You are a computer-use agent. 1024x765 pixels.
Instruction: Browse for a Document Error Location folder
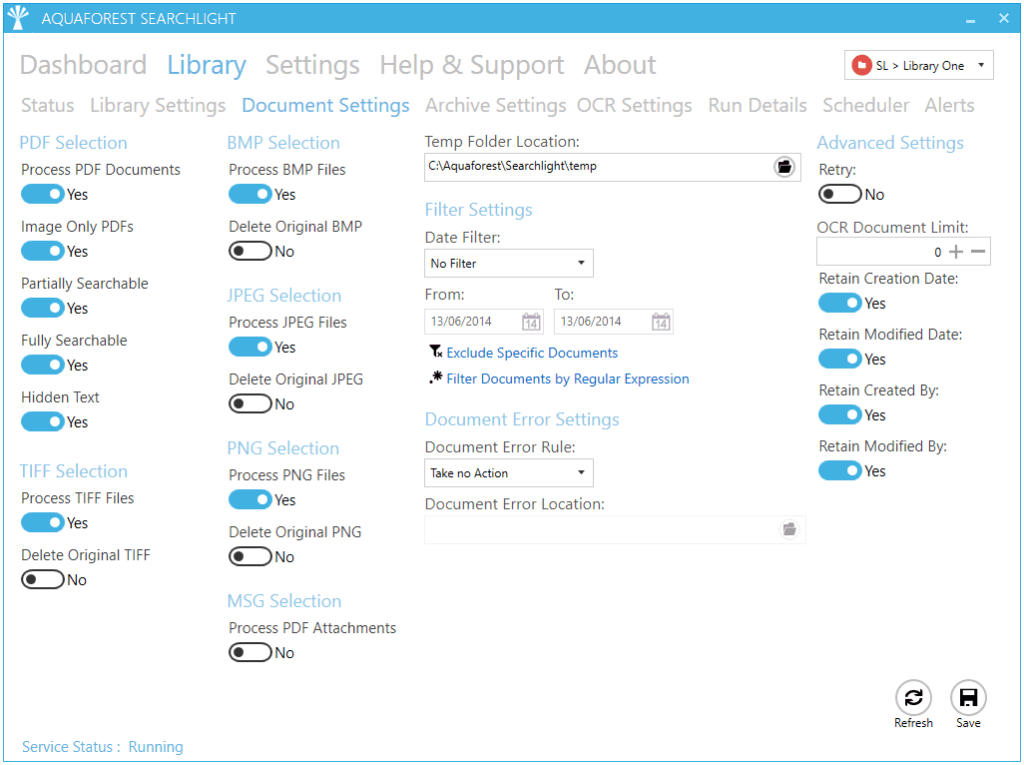pos(789,529)
